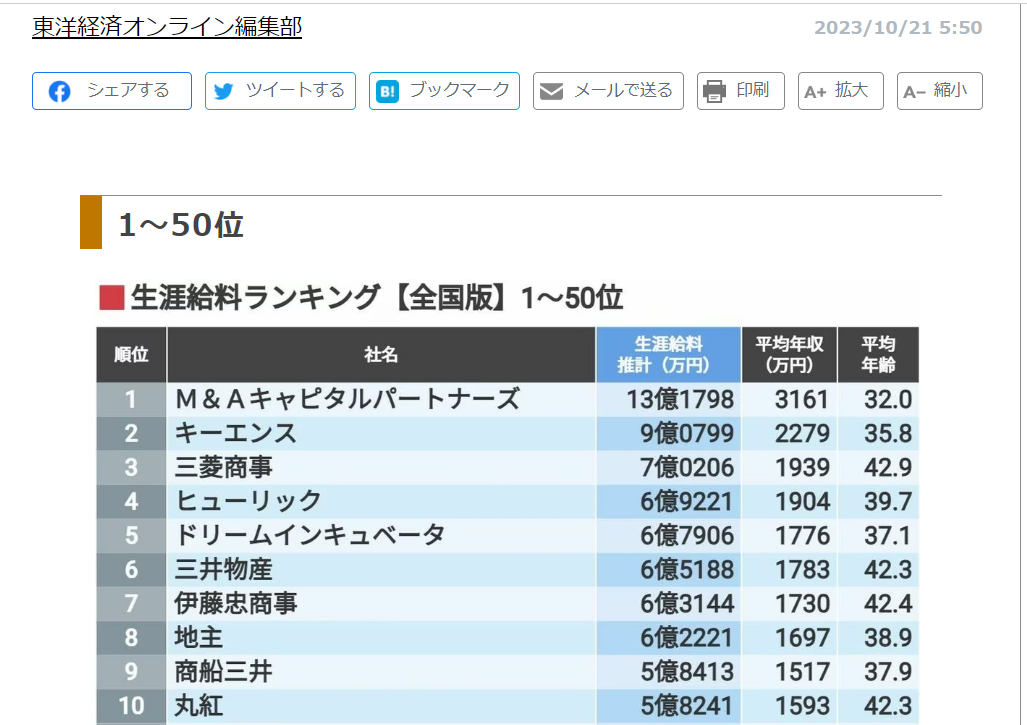Screen dimensions: 1027x725
Task: Select the 社名 column header
Action: click(x=380, y=353)
